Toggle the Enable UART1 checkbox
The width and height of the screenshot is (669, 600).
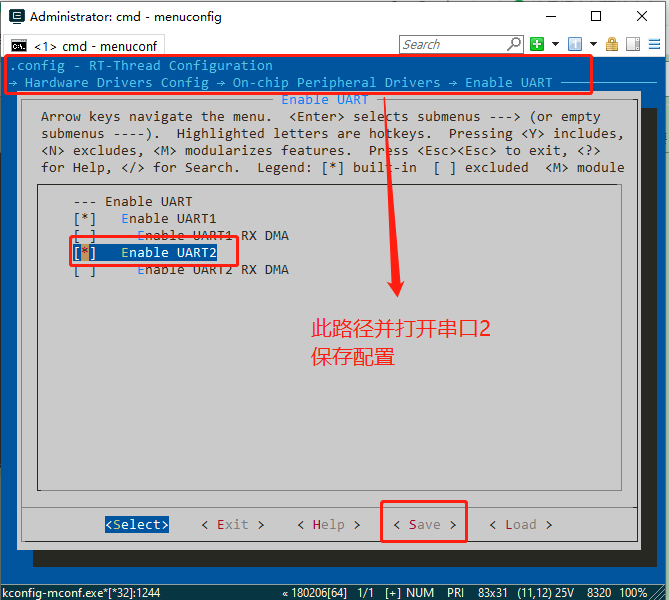84,219
